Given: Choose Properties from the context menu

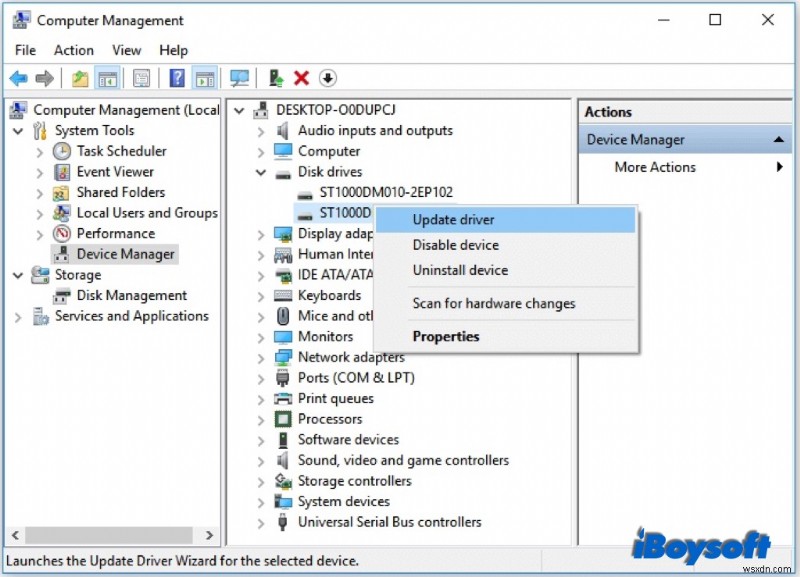Looking at the screenshot, I should pyautogui.click(x=446, y=336).
